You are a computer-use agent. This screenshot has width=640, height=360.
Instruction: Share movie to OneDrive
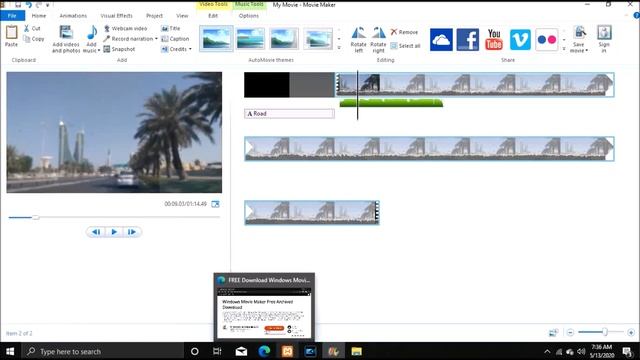441,40
